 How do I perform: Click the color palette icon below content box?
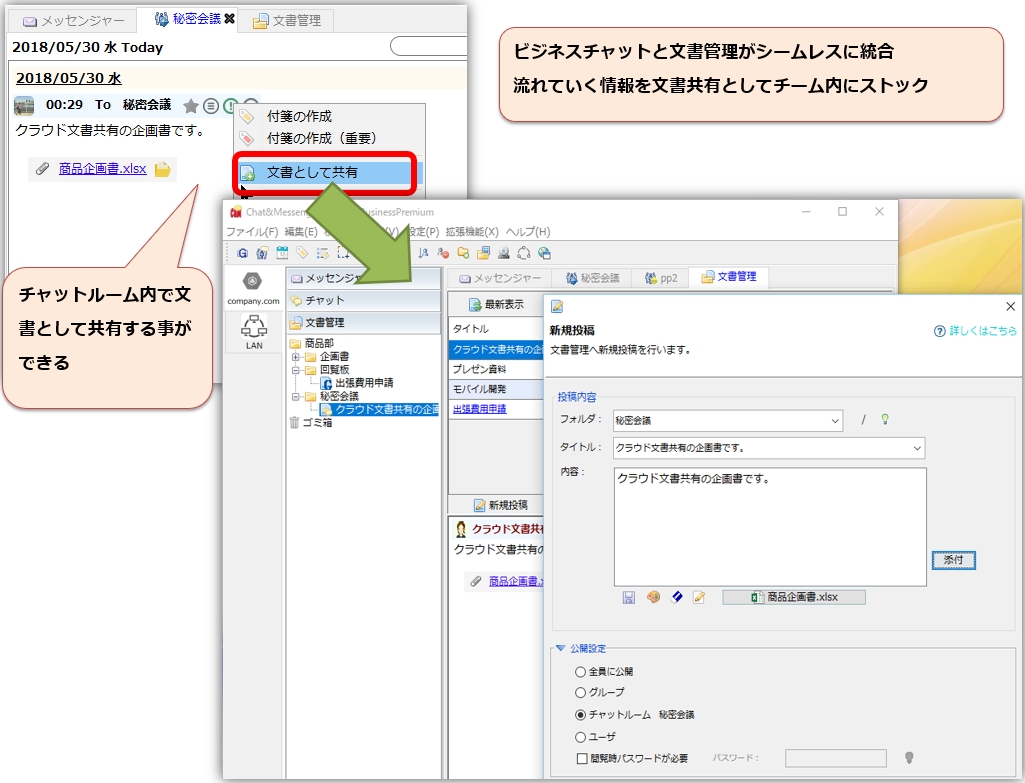click(x=653, y=597)
